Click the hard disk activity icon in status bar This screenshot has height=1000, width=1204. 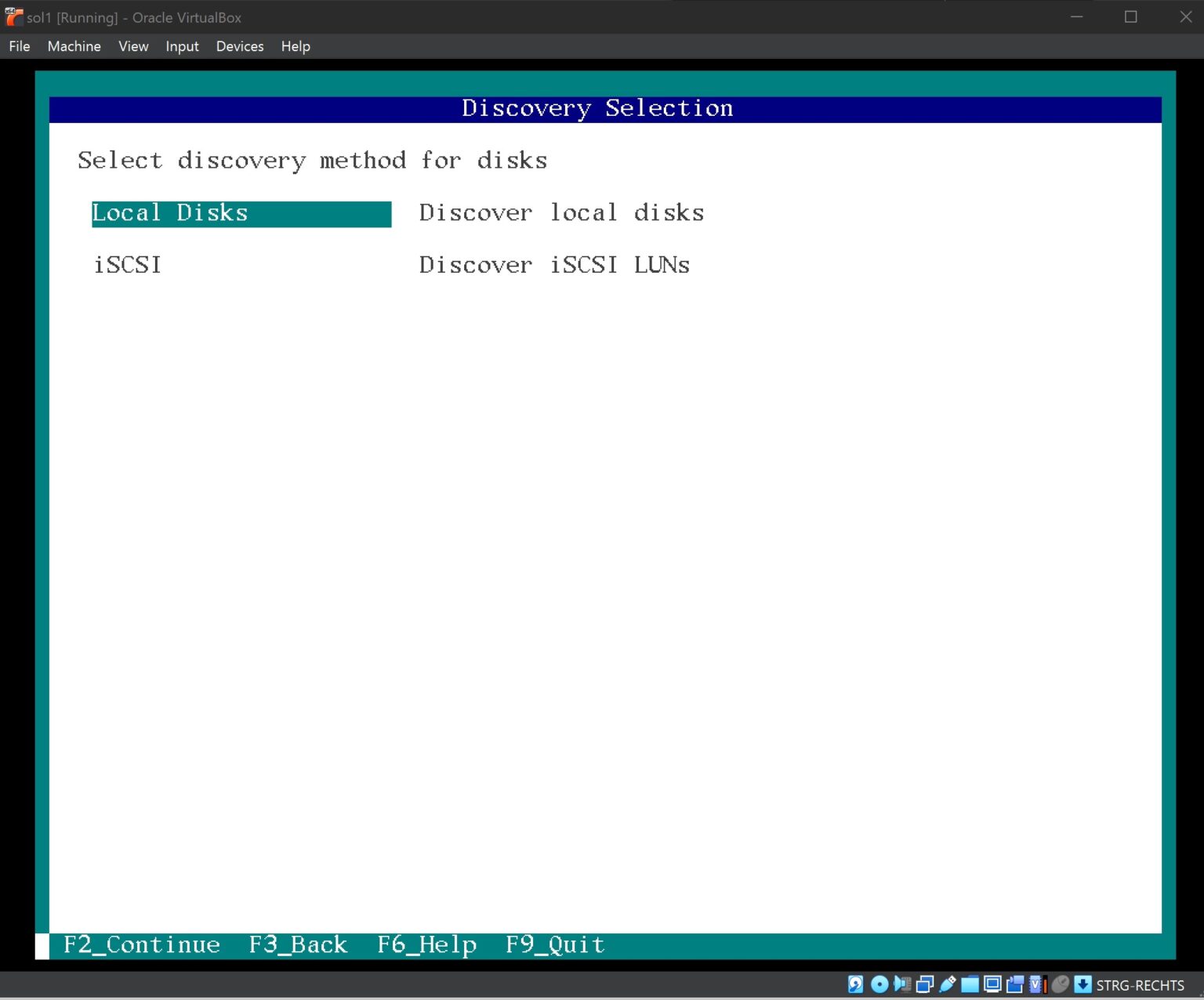(x=854, y=984)
